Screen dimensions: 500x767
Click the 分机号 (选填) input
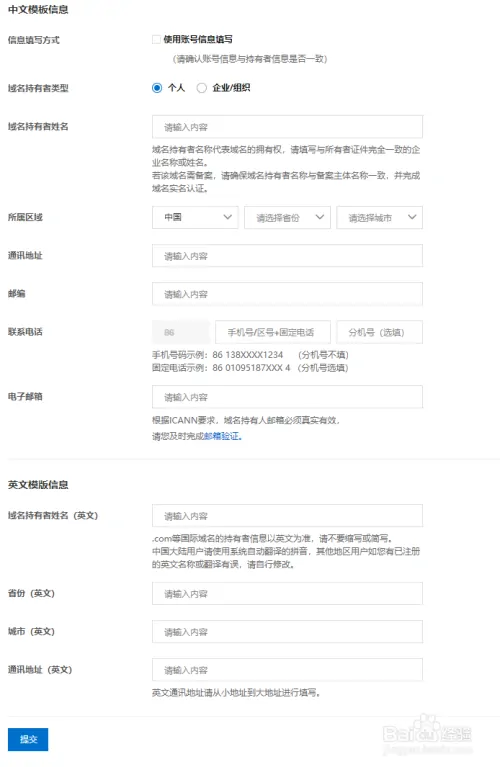coord(379,332)
